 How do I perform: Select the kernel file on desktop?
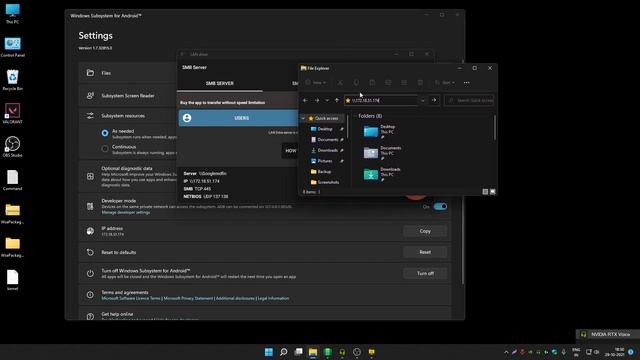[x=13, y=280]
